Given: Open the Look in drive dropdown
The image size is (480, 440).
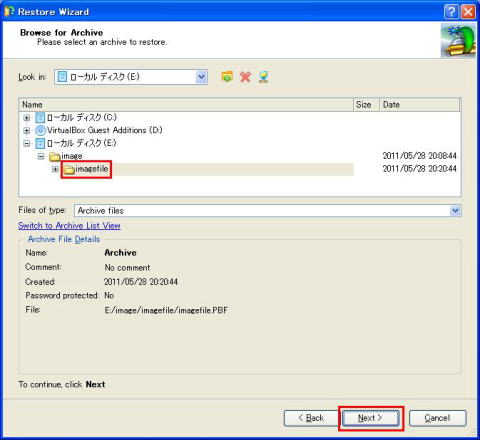Looking at the screenshot, I should [x=201, y=77].
